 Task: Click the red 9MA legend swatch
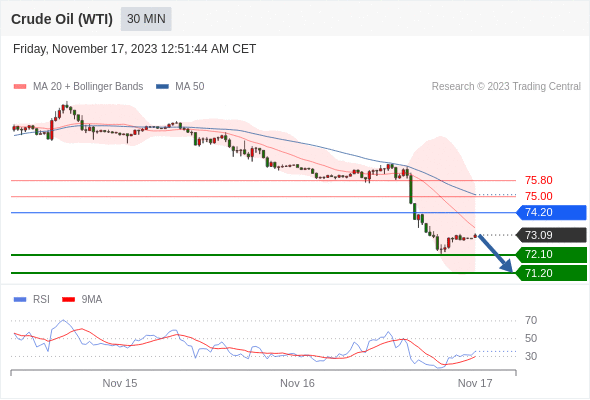68,300
